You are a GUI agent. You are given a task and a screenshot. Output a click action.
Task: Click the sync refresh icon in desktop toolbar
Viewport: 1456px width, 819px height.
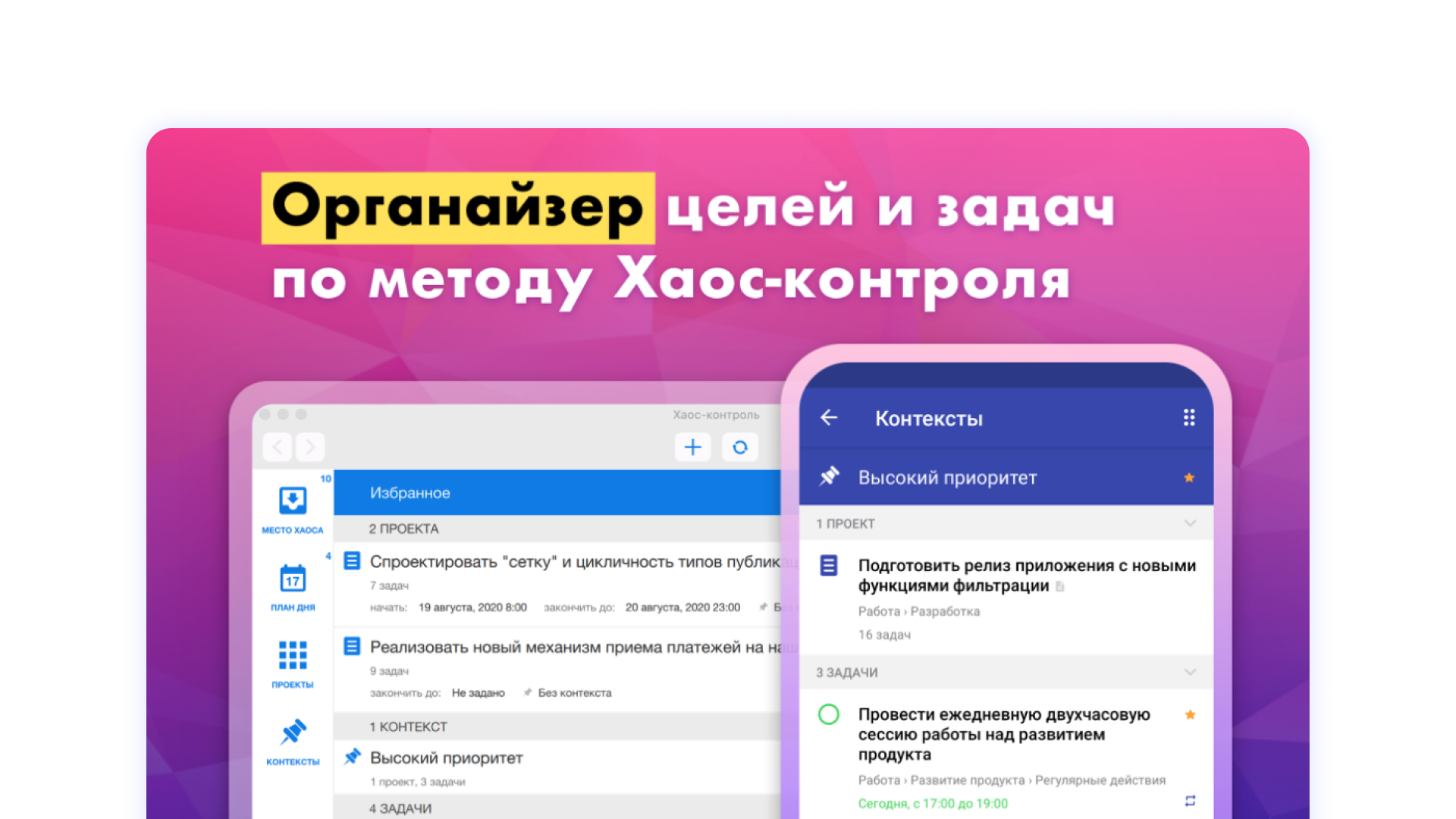(x=740, y=447)
